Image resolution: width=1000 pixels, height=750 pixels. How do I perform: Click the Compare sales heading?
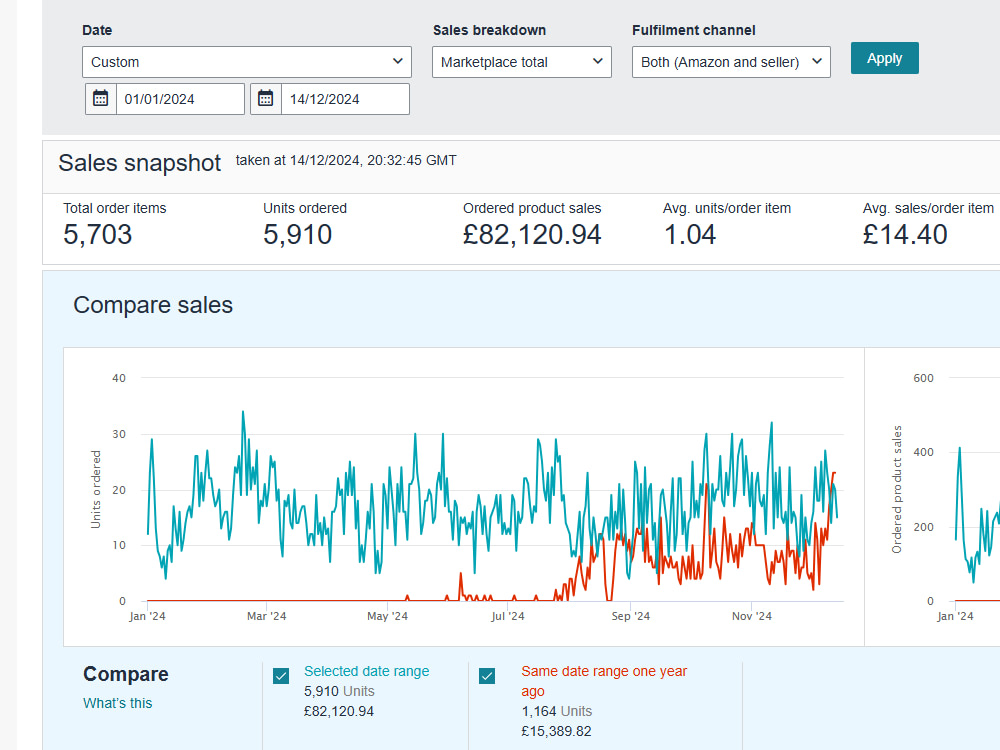(153, 305)
